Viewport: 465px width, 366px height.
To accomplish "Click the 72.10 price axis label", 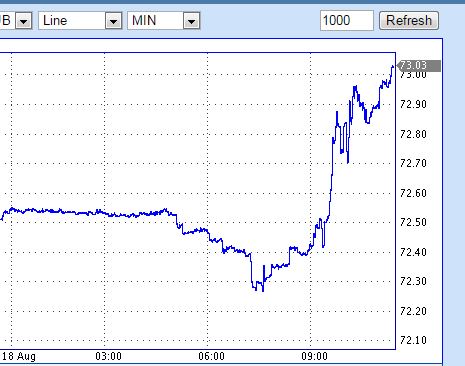I will coord(413,340).
